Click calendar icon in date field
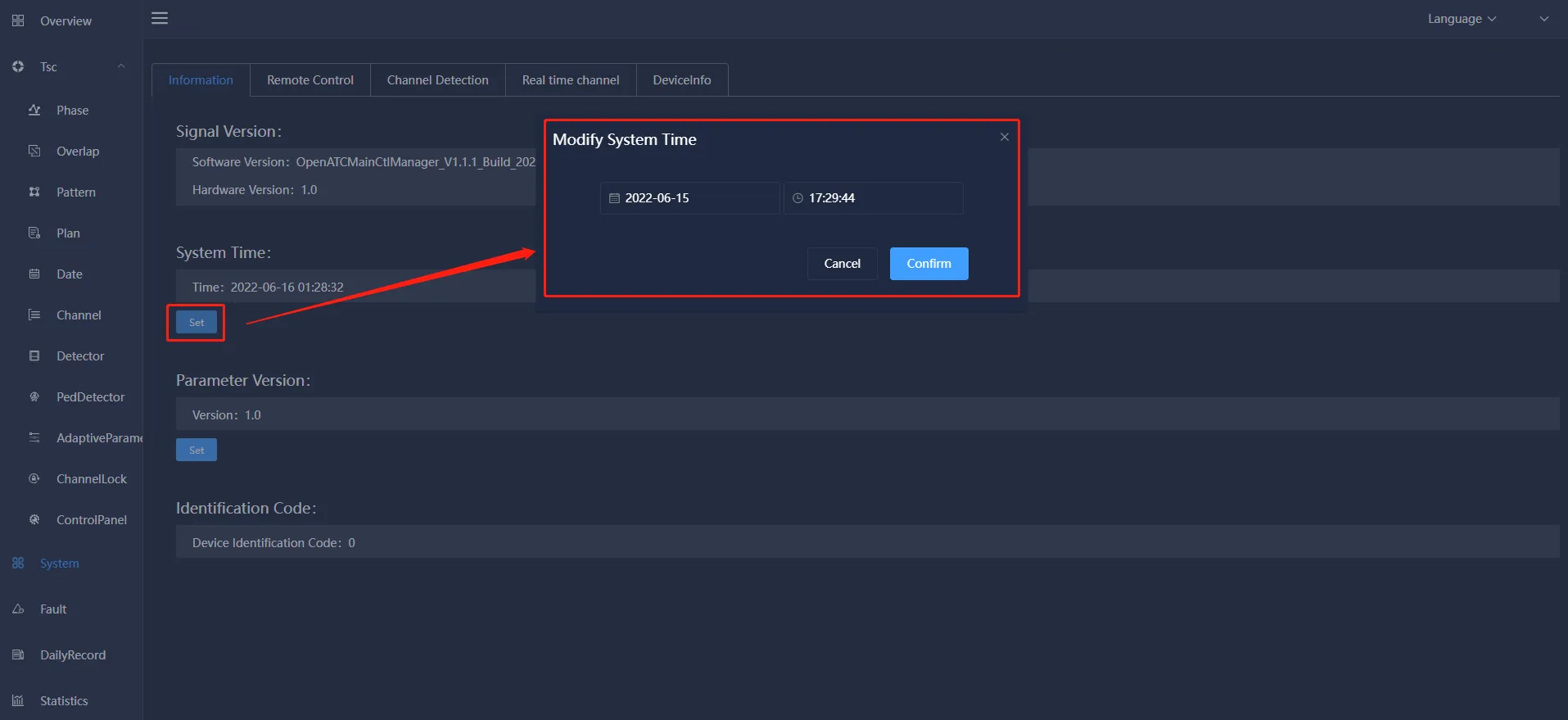The width and height of the screenshot is (1568, 720). pyautogui.click(x=614, y=198)
